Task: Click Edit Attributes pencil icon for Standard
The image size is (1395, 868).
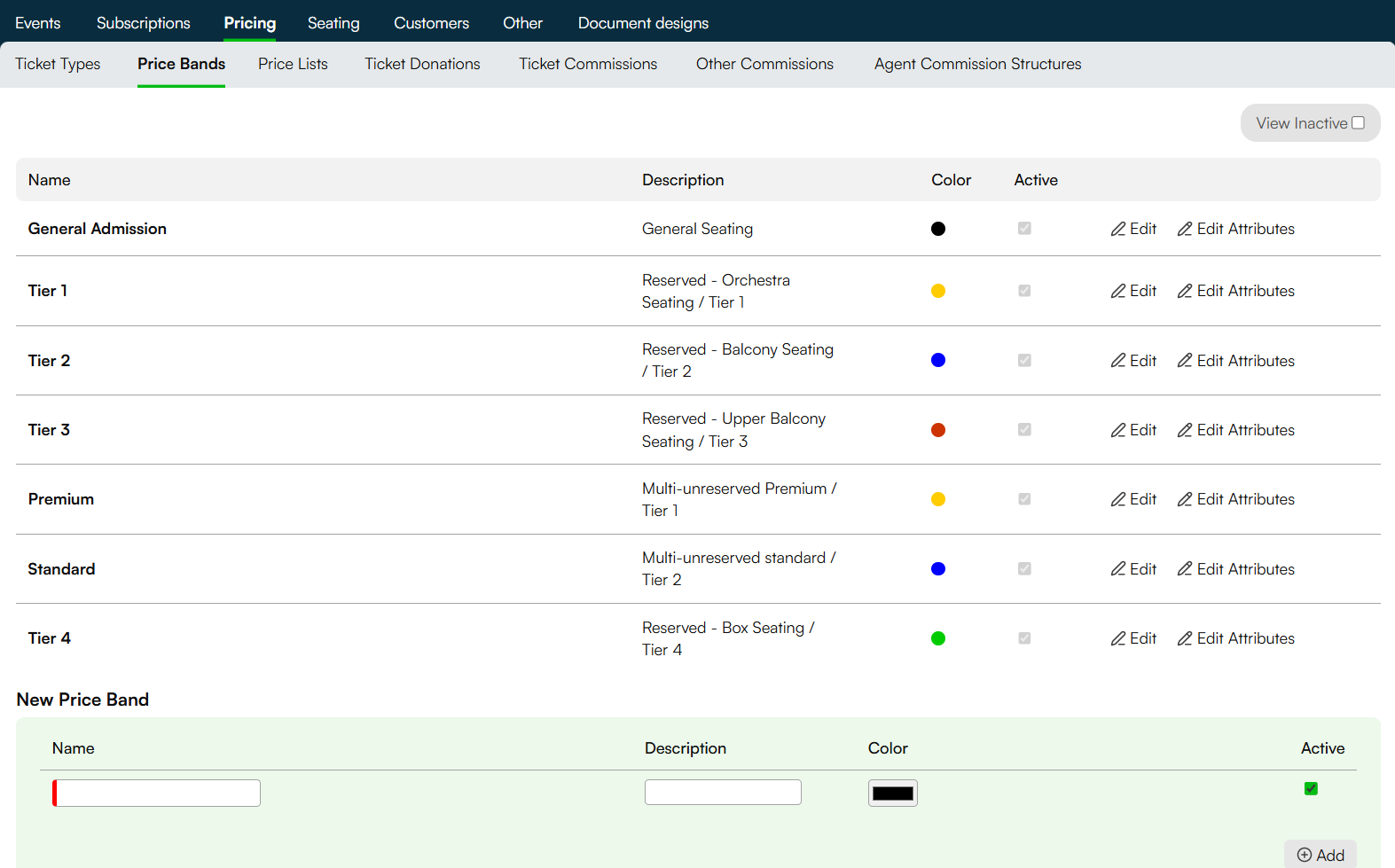Action: pyautogui.click(x=1185, y=569)
